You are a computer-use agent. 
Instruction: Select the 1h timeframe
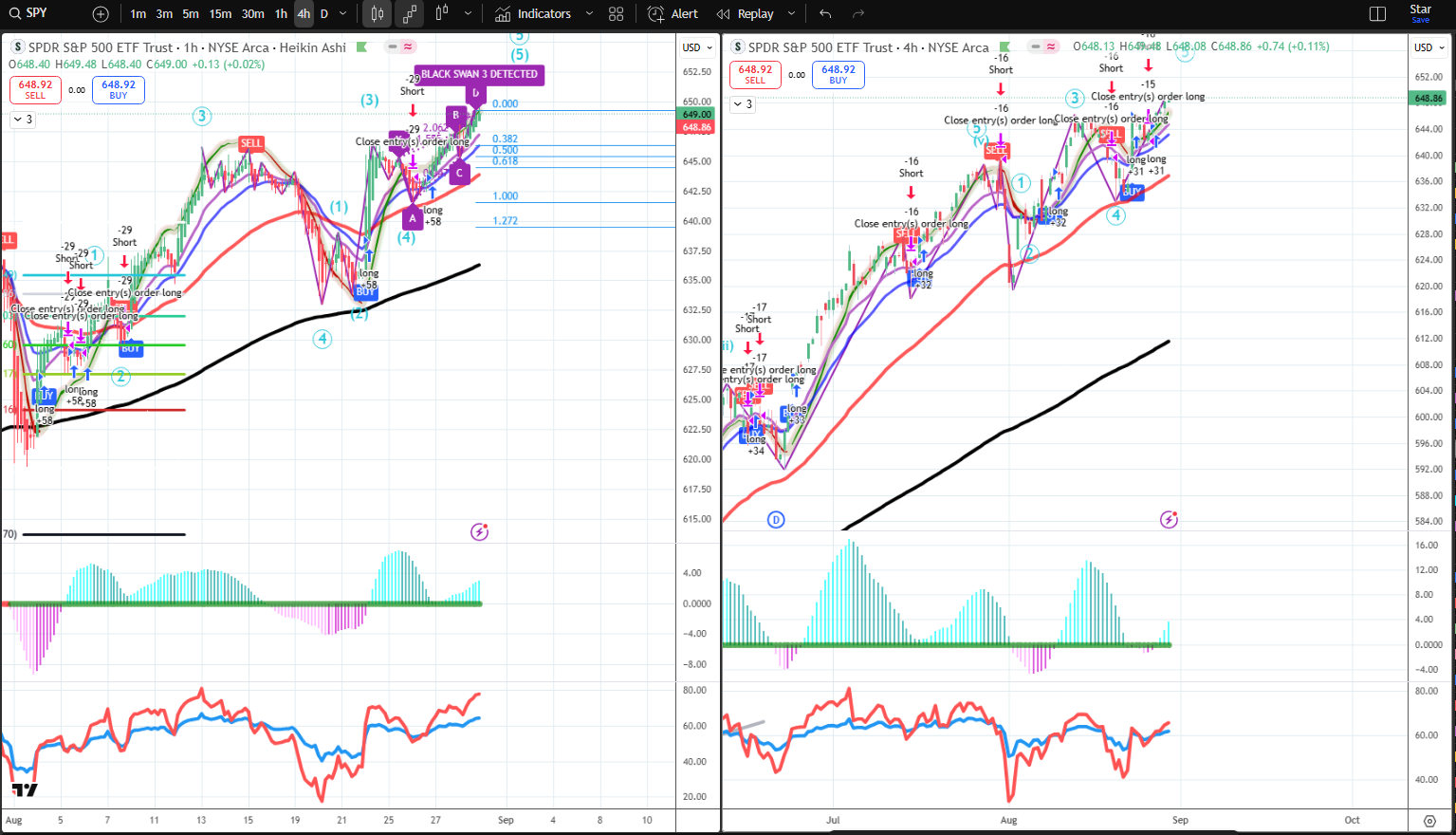pyautogui.click(x=281, y=14)
